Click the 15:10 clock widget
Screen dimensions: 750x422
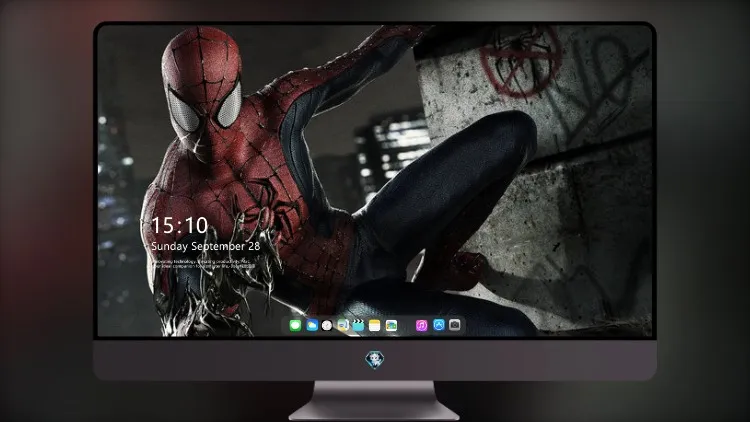(x=180, y=225)
